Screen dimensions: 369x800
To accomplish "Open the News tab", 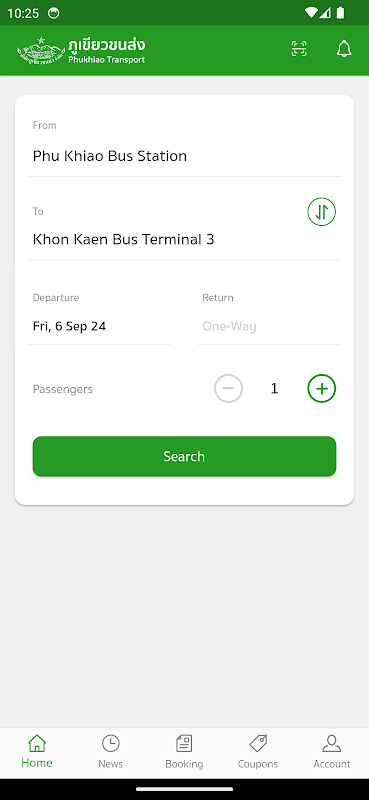I will tap(110, 752).
